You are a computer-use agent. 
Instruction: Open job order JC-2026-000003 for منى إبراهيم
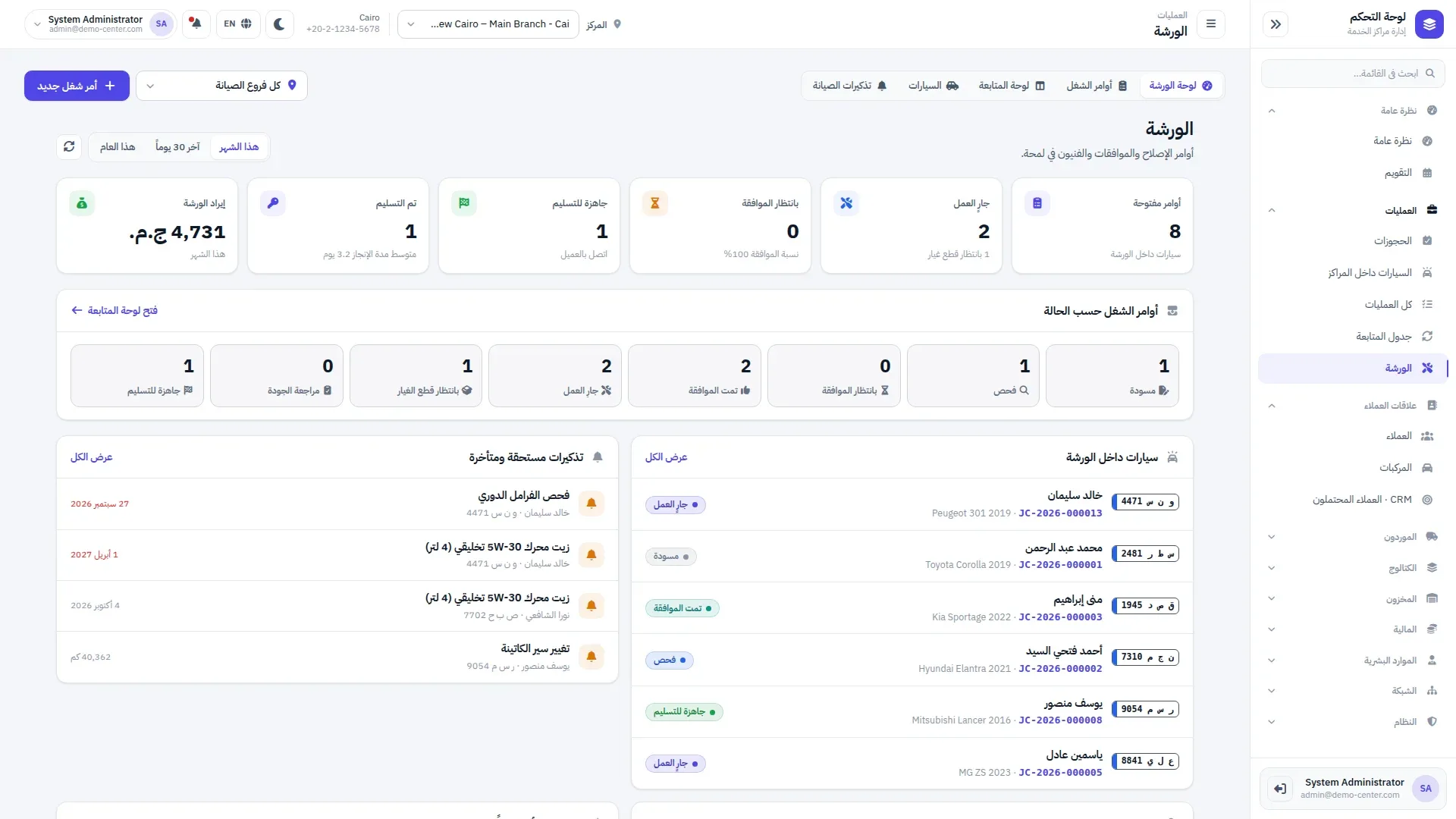(1060, 617)
